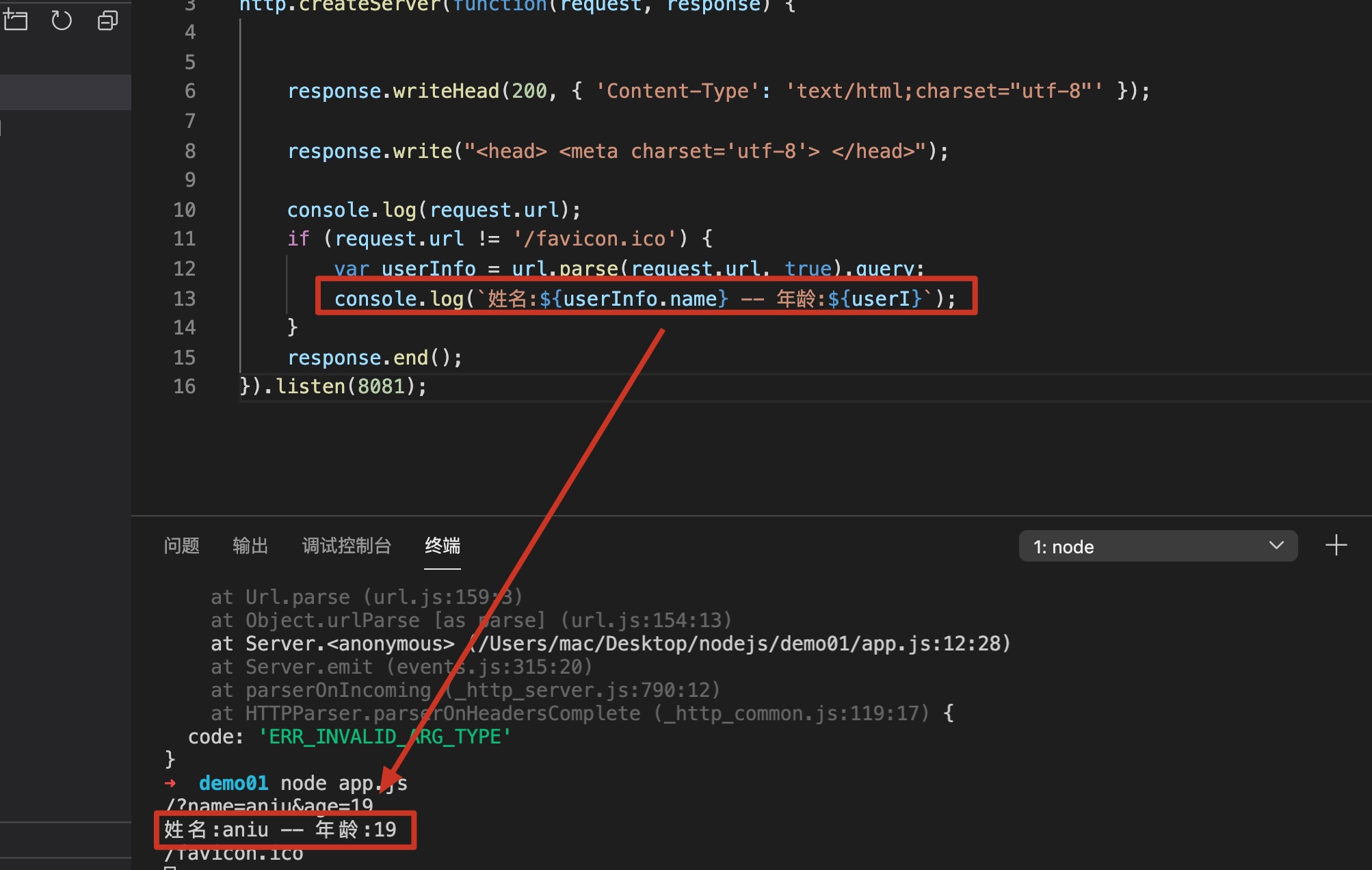The width and height of the screenshot is (1372, 870).
Task: Switch to the 问题 panel tab
Action: tap(182, 546)
